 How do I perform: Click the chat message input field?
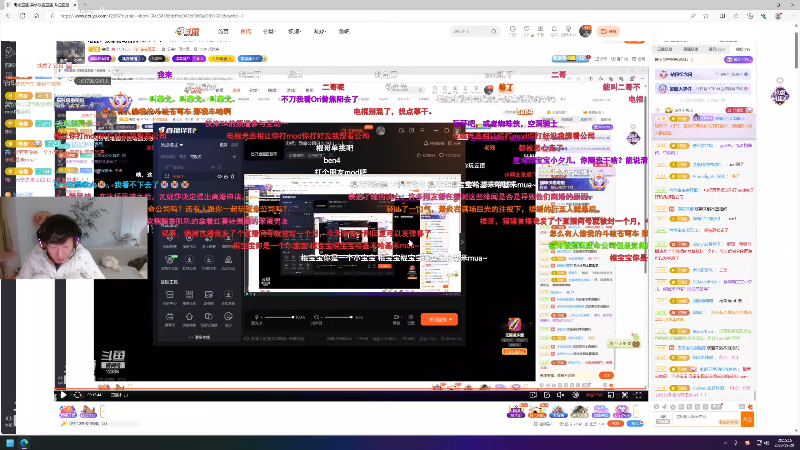[706, 418]
